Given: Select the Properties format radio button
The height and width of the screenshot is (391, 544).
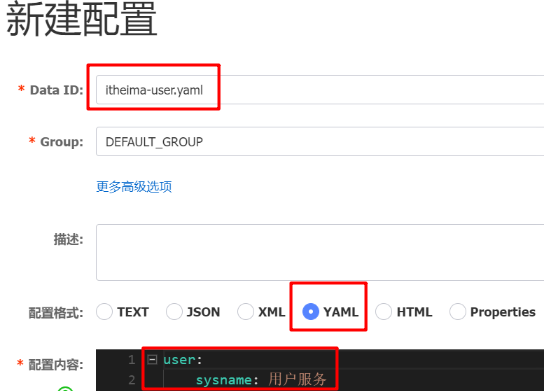Looking at the screenshot, I should point(458,311).
